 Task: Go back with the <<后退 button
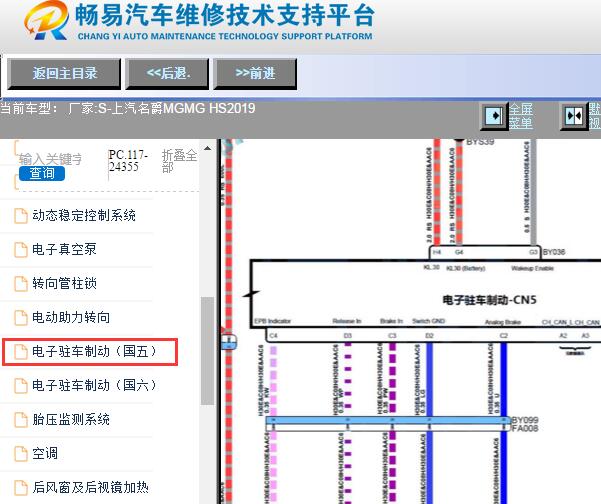(x=167, y=74)
